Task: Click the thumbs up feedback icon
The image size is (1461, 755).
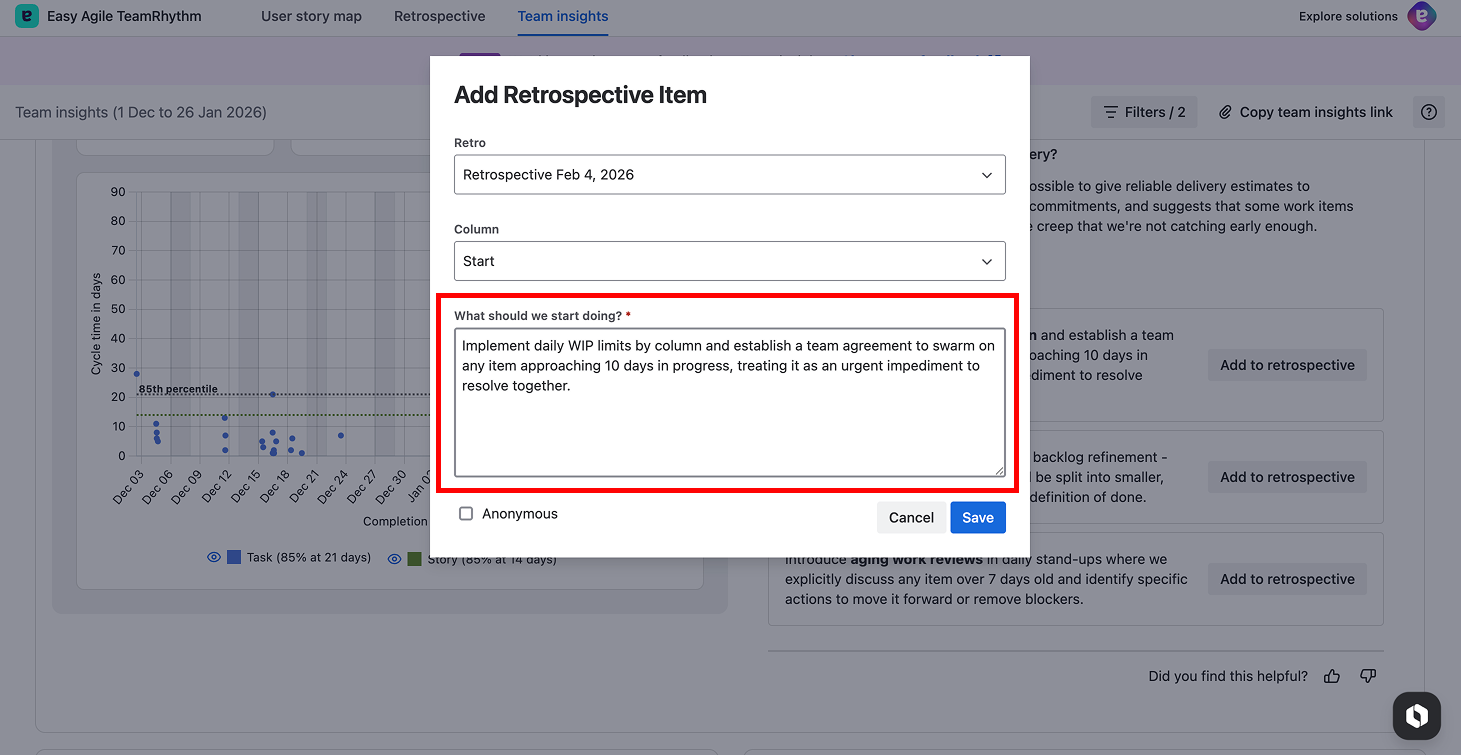Action: [x=1332, y=676]
